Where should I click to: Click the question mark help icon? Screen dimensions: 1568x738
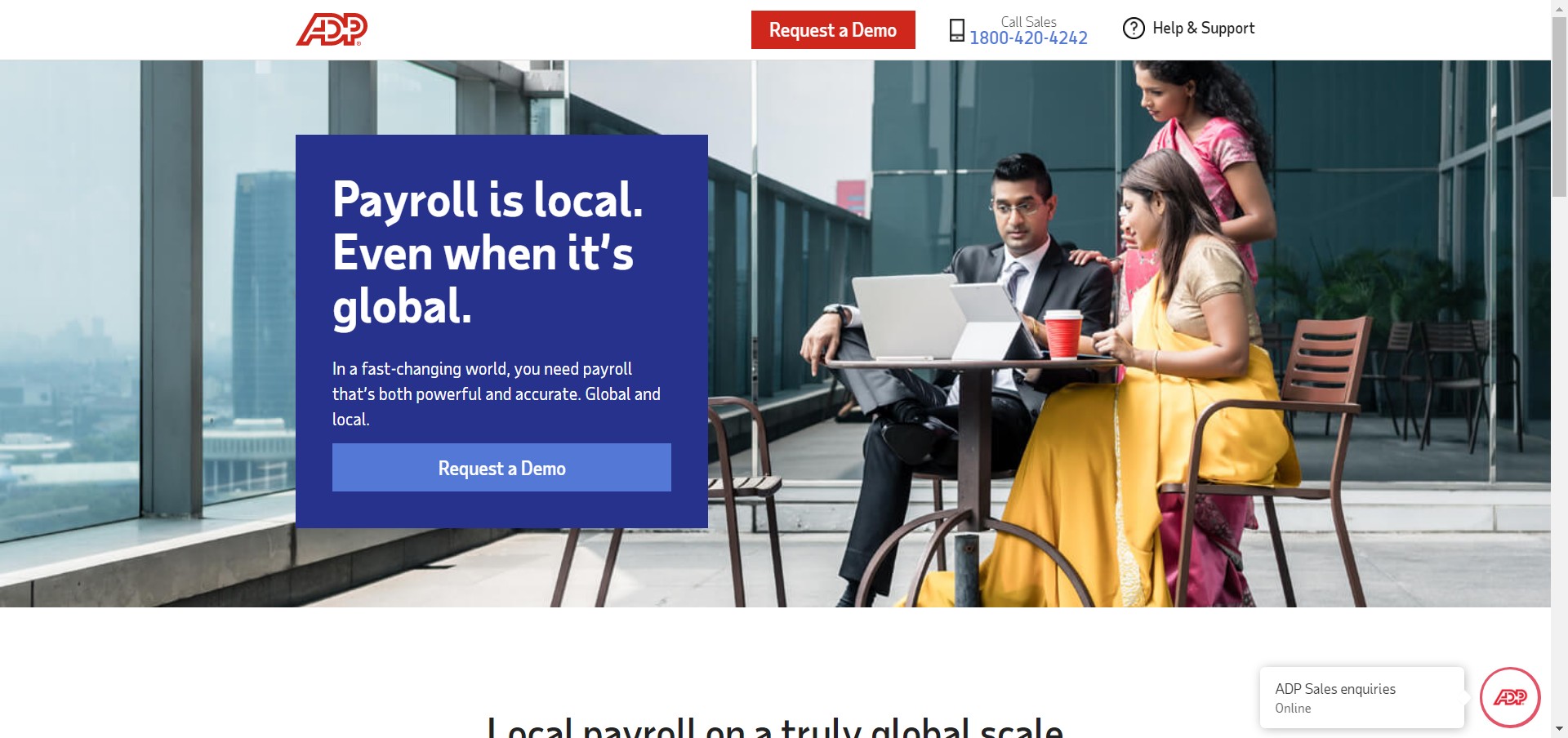[1134, 29]
